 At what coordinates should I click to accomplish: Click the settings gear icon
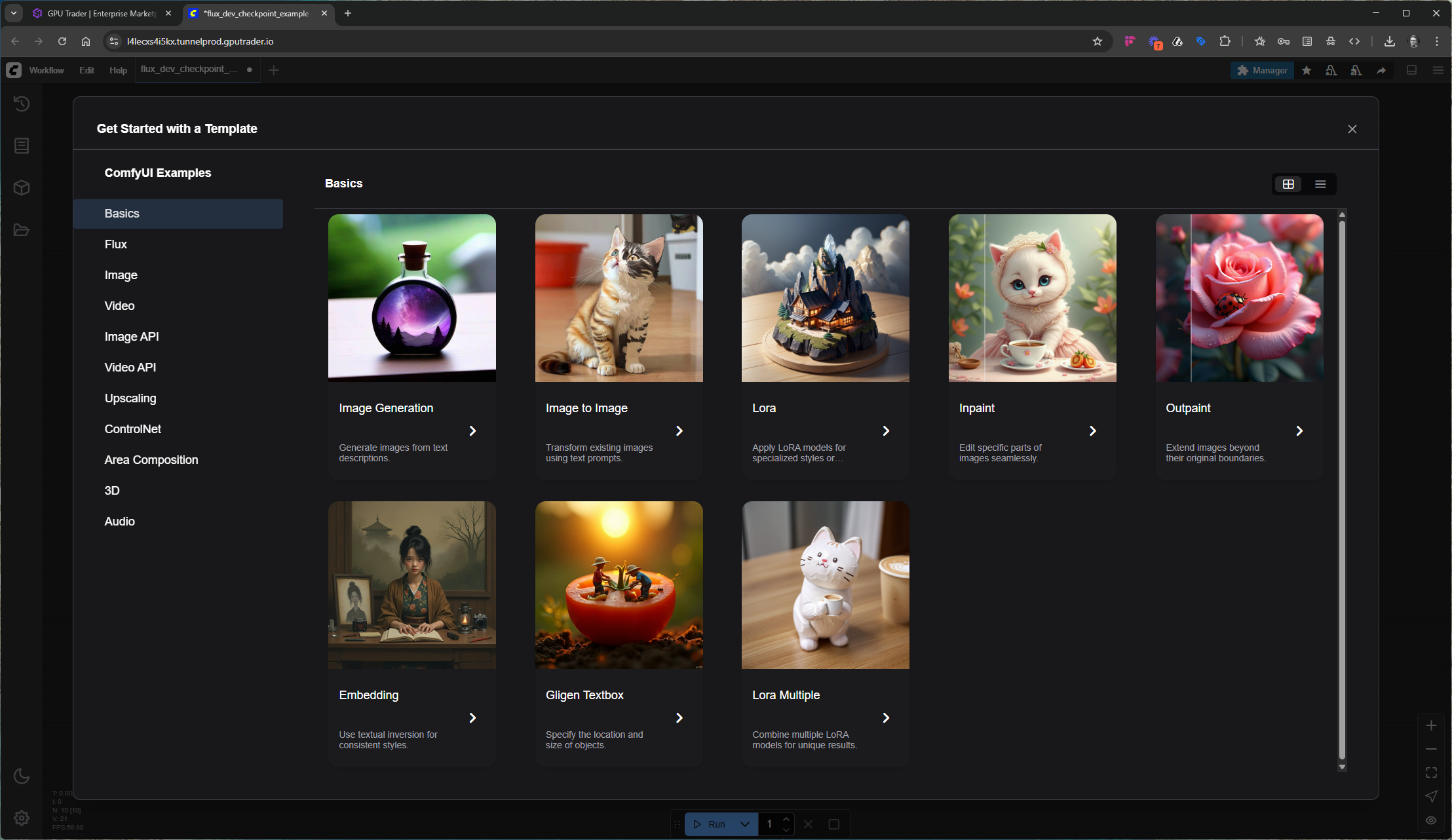click(22, 818)
